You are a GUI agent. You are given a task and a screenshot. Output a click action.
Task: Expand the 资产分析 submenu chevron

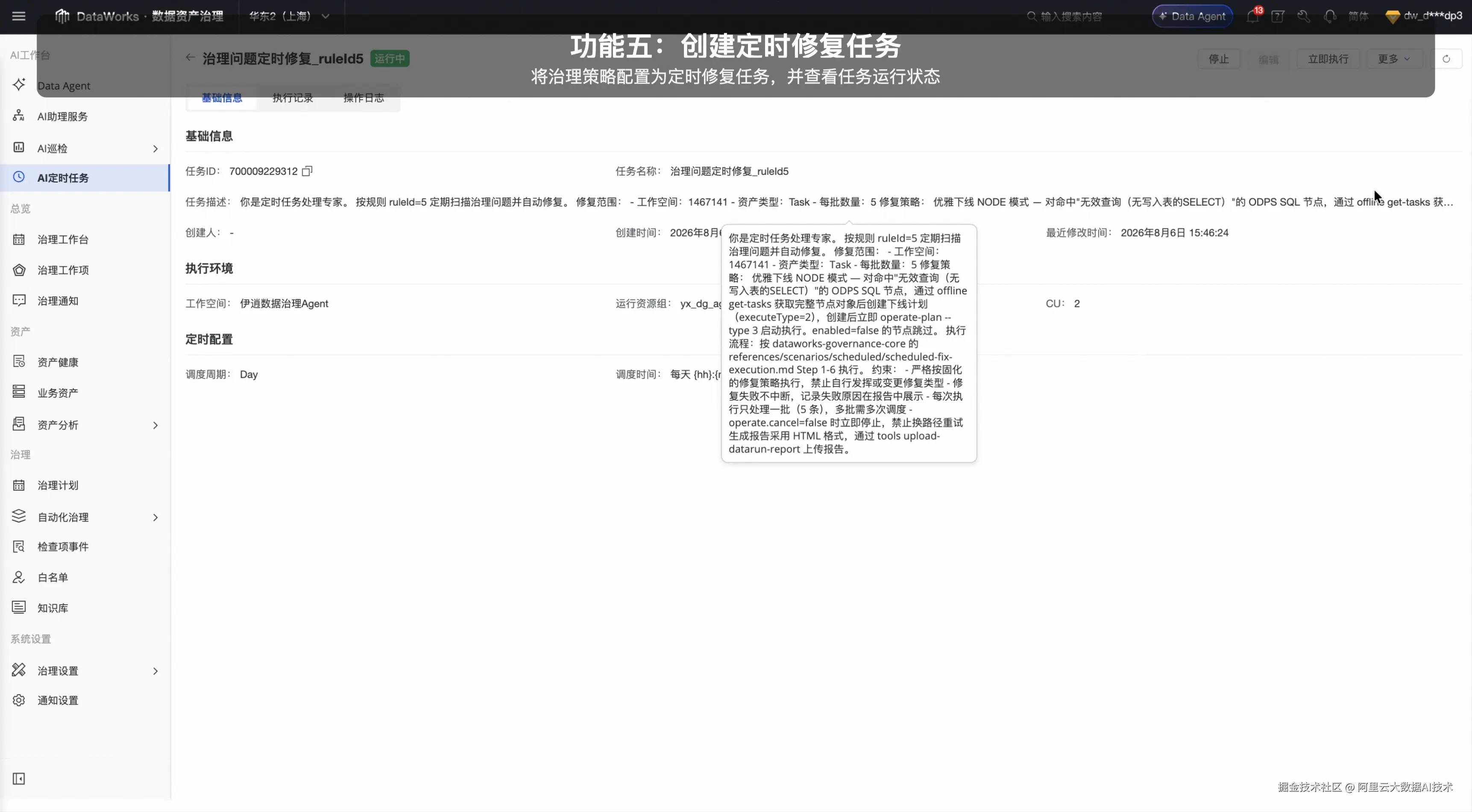(x=155, y=425)
